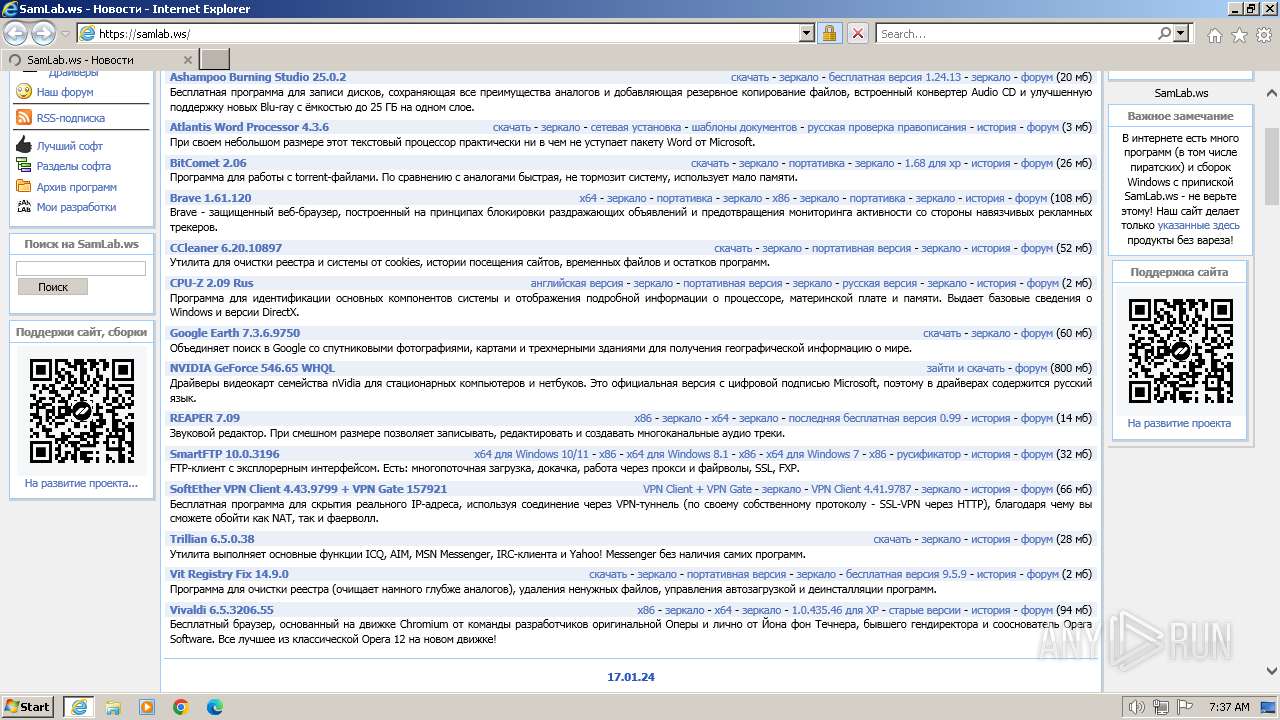Click the address bar URL
The width and height of the screenshot is (1280, 720).
pyautogui.click(x=144, y=33)
